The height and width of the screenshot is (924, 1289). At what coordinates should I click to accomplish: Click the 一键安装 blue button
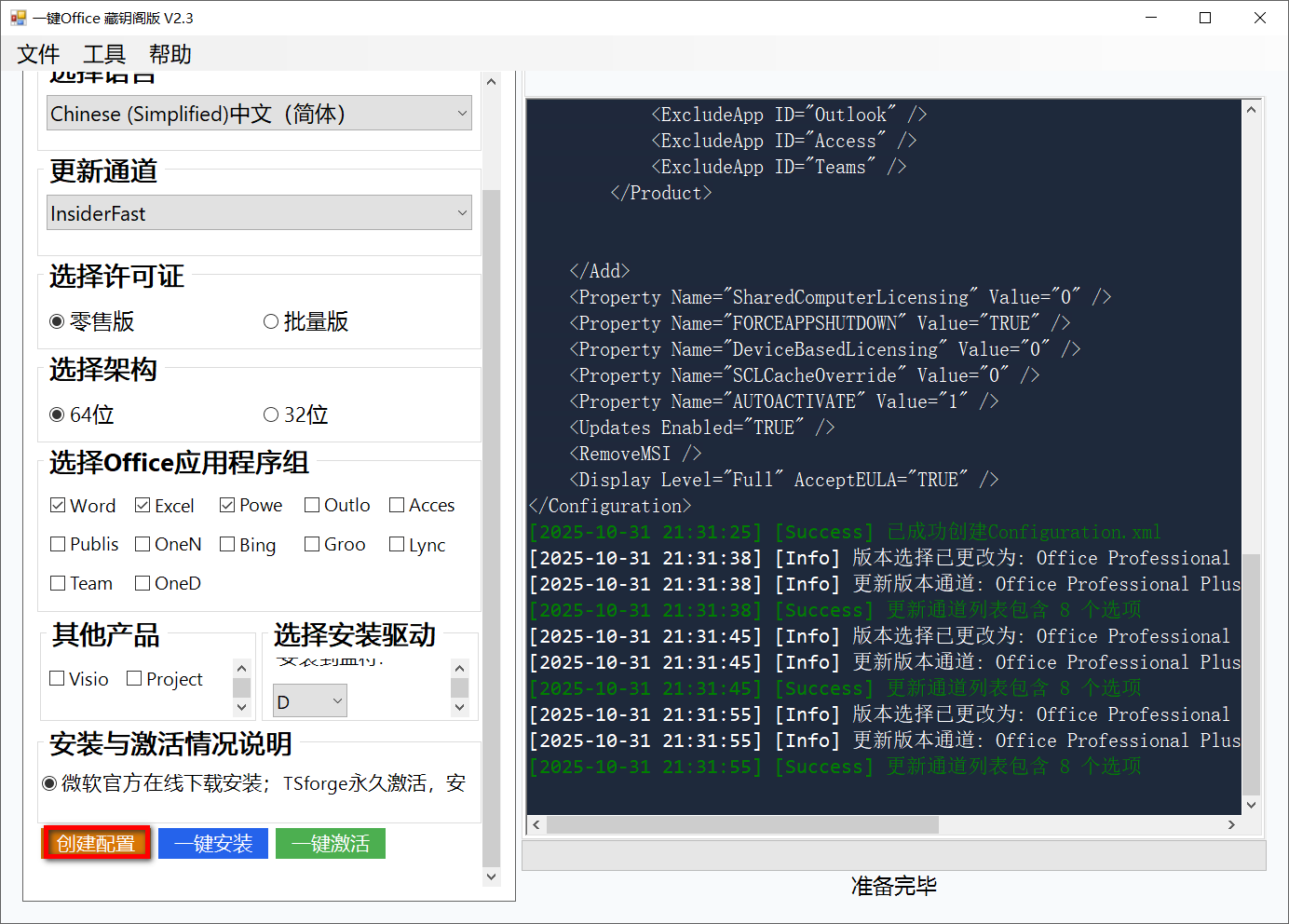coord(212,843)
